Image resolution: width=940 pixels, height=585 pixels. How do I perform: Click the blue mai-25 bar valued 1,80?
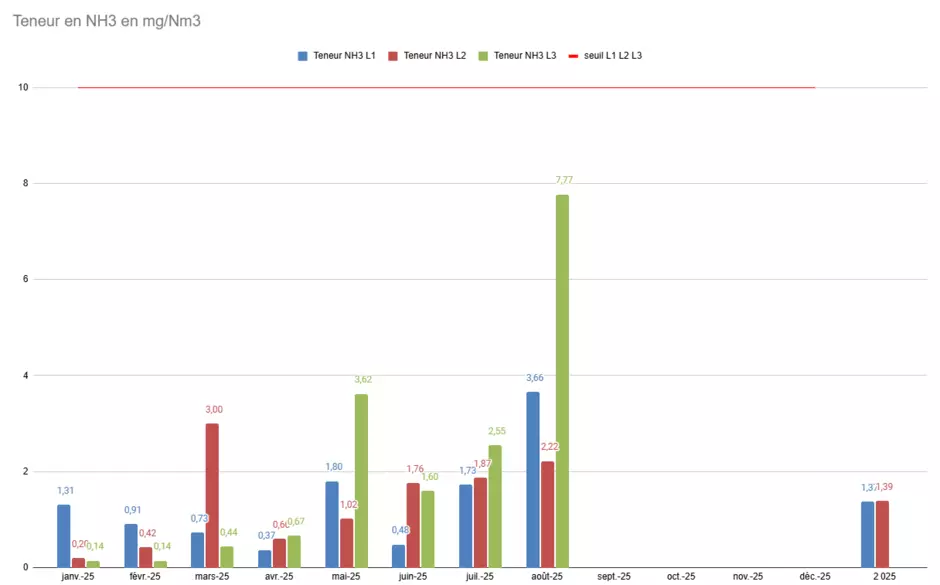(x=332, y=524)
